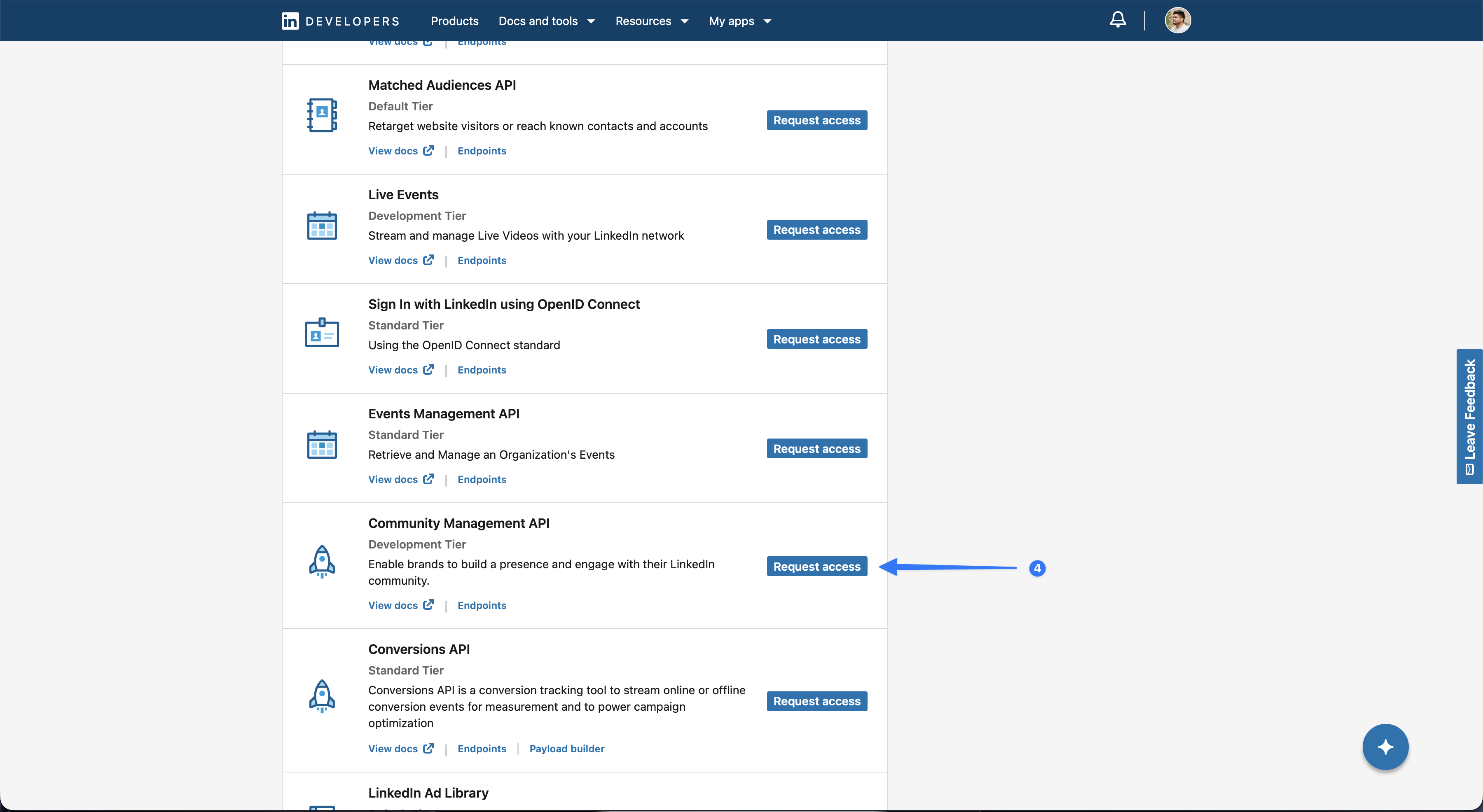The width and height of the screenshot is (1483, 812).
Task: Click the LinkedIn Ad Library heading
Action: [428, 792]
